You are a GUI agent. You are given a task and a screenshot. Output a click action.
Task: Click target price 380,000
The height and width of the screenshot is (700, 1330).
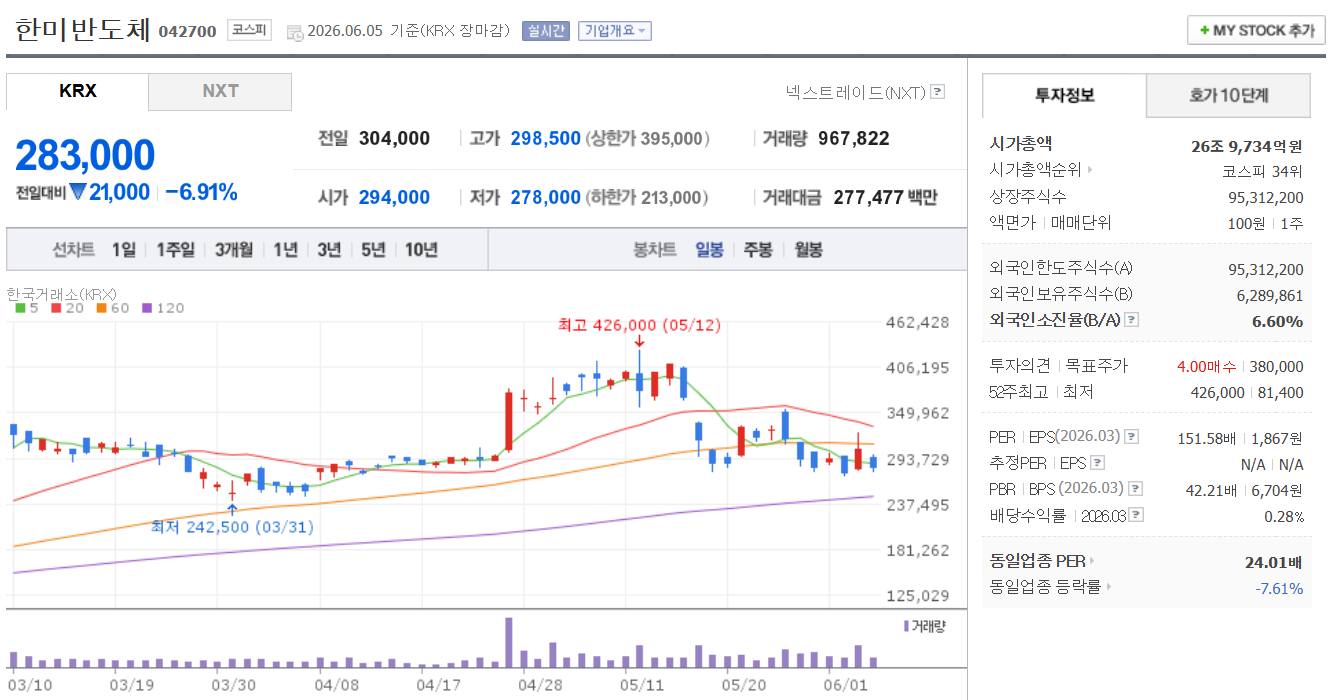coord(1276,367)
